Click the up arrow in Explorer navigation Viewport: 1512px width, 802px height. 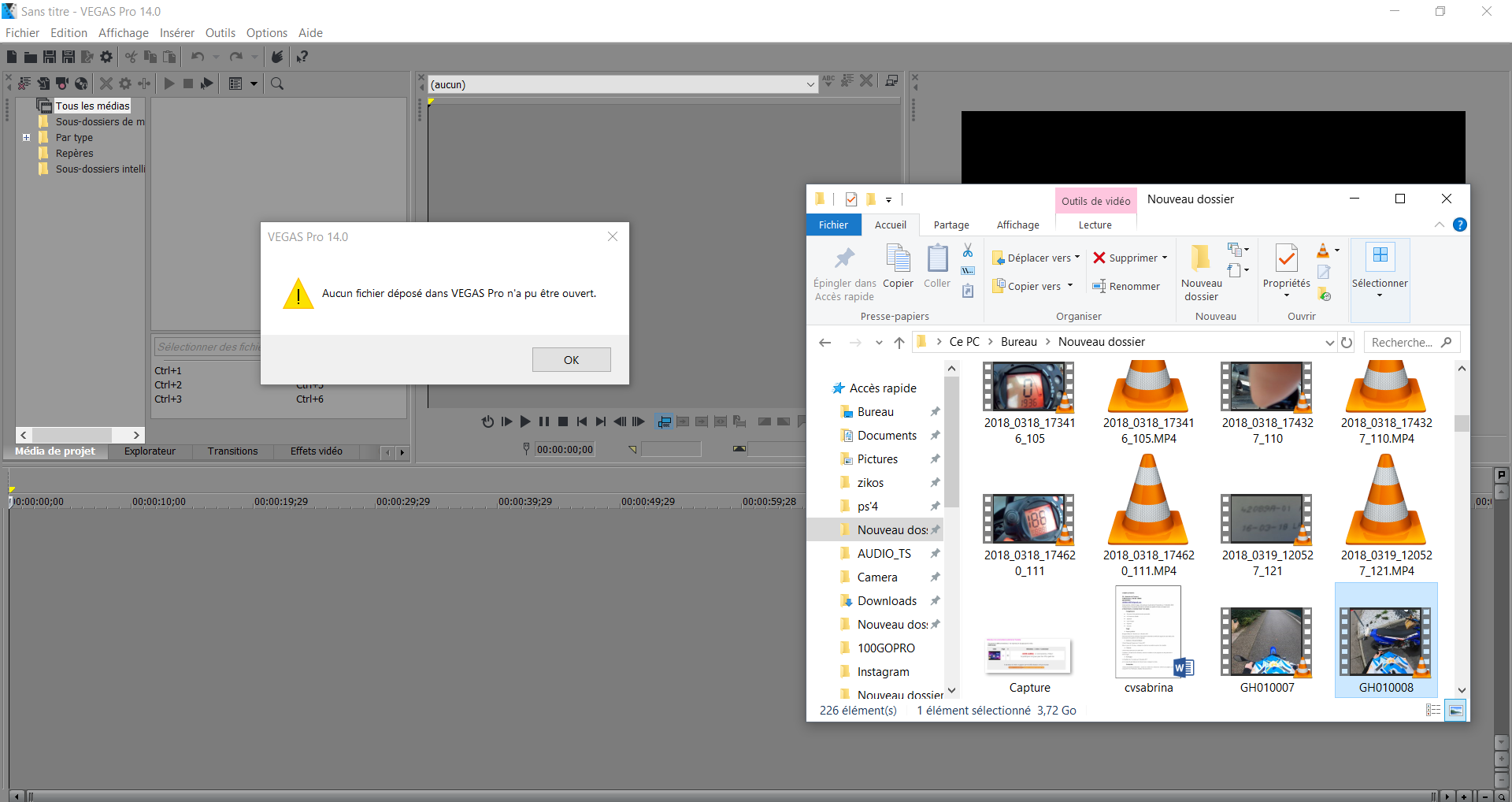click(x=899, y=342)
